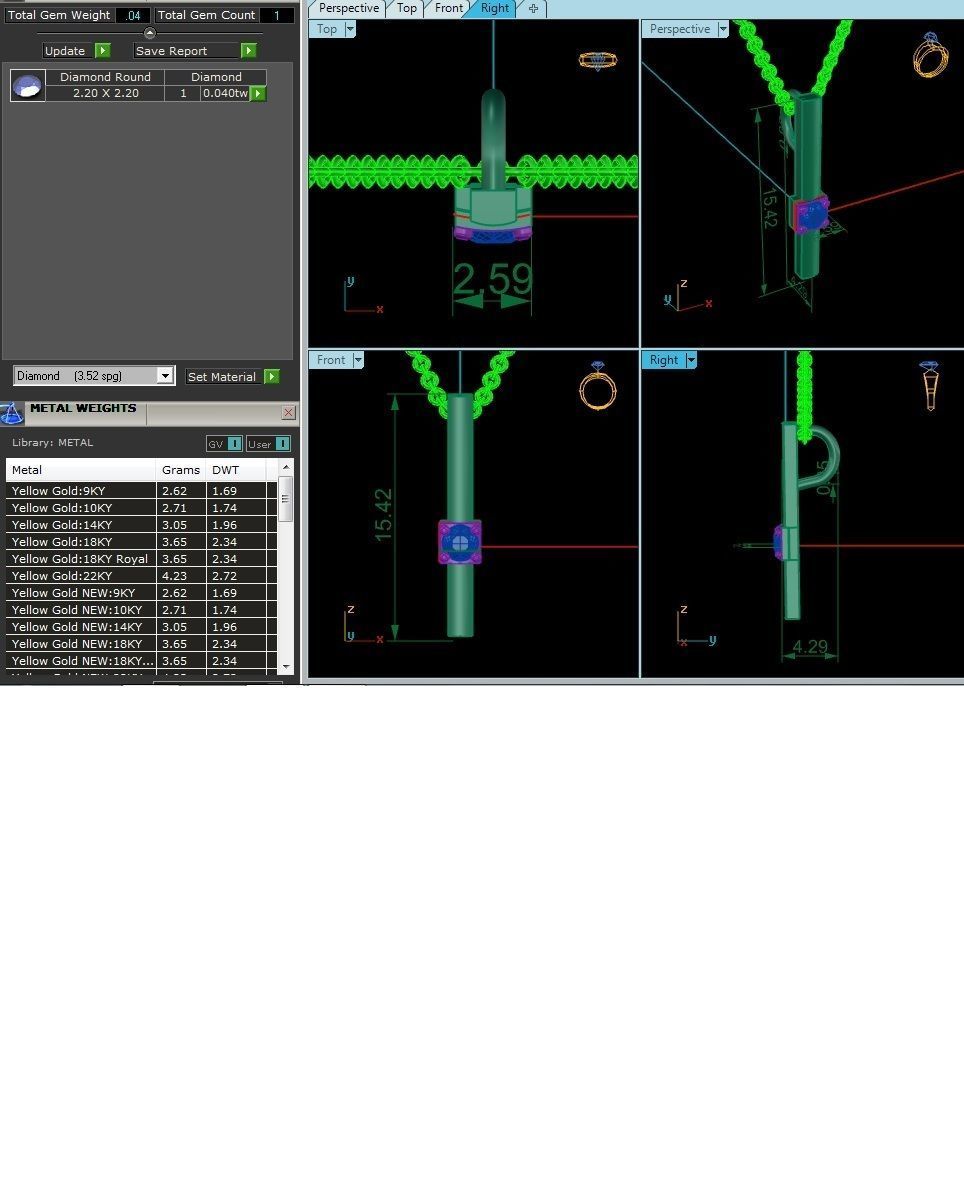Click the Top viewport title label
964x1204 pixels.
(327, 29)
